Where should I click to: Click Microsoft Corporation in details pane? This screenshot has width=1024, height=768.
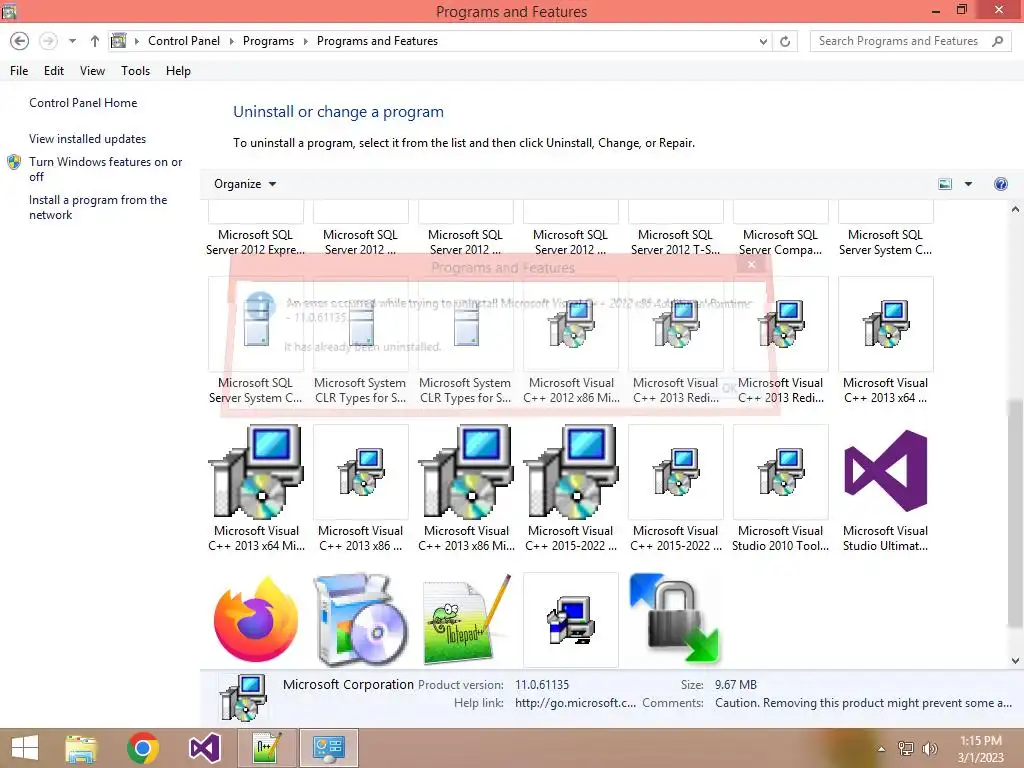pyautogui.click(x=348, y=684)
